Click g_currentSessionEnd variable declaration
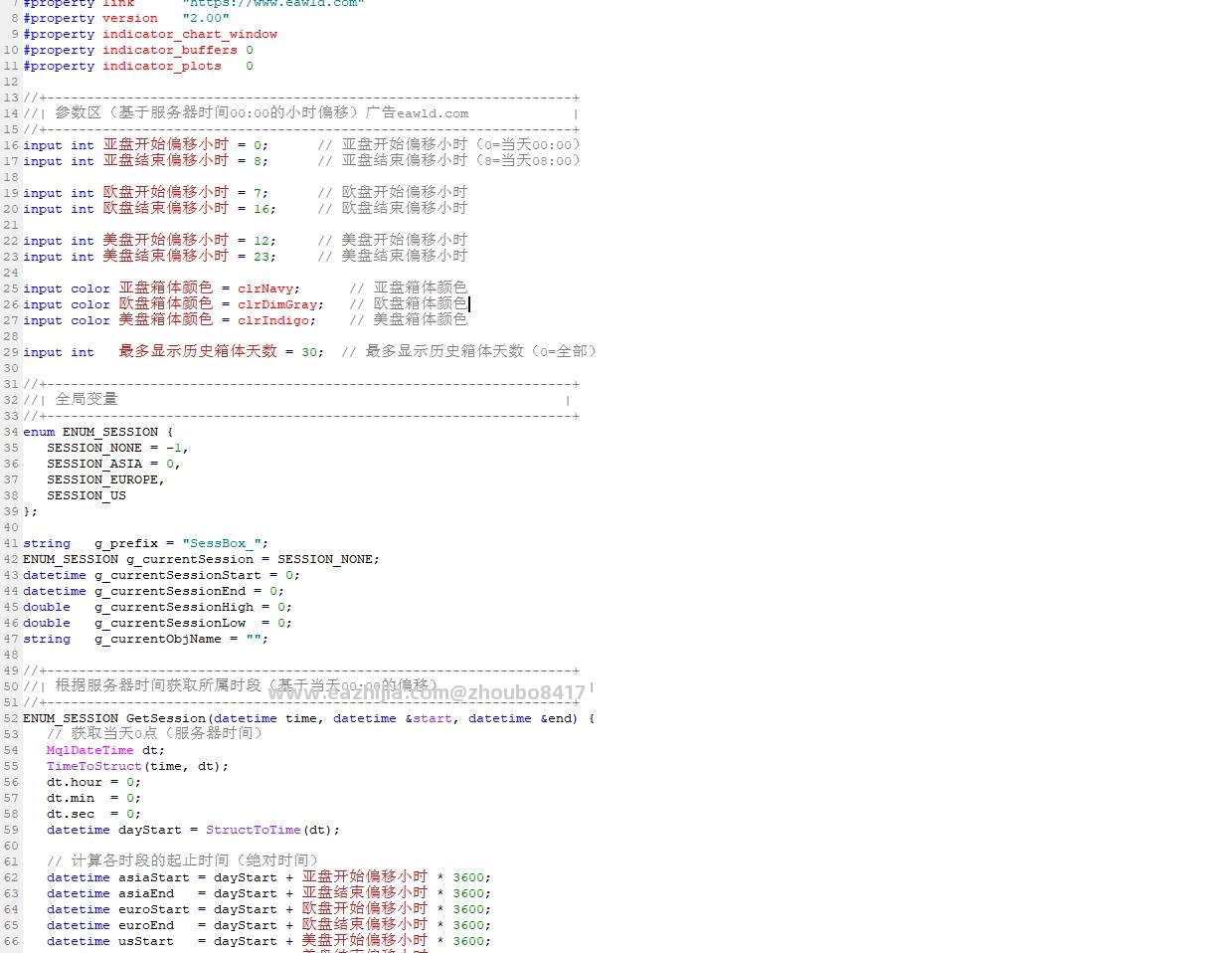The width and height of the screenshot is (1232, 953). click(170, 591)
